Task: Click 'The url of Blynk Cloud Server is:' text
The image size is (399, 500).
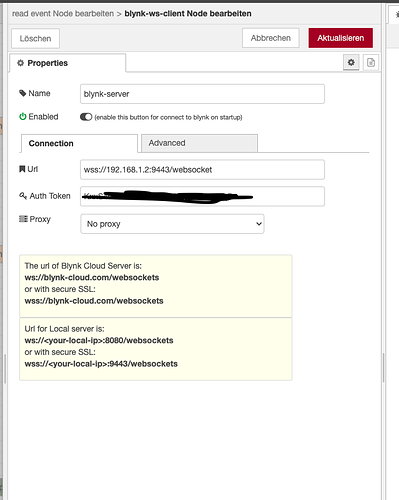Action: tap(83, 266)
